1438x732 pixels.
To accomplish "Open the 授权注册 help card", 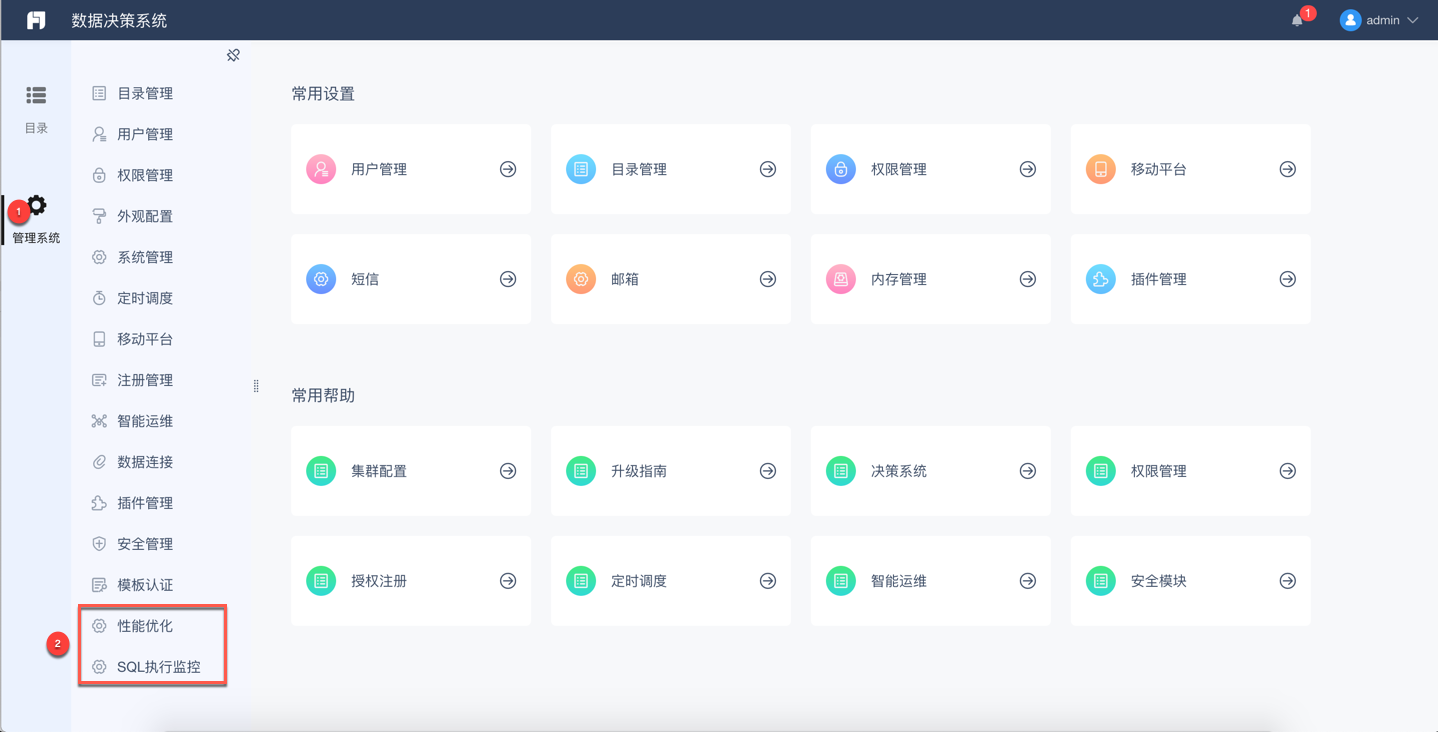I will point(379,581).
